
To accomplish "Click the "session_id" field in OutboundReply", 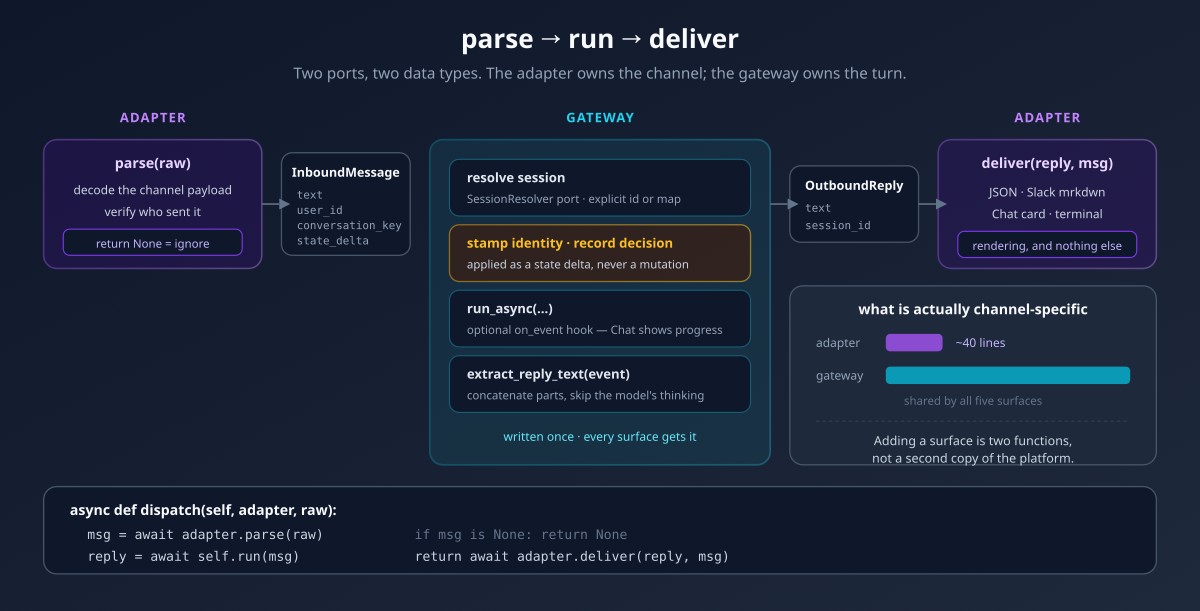I will [838, 225].
